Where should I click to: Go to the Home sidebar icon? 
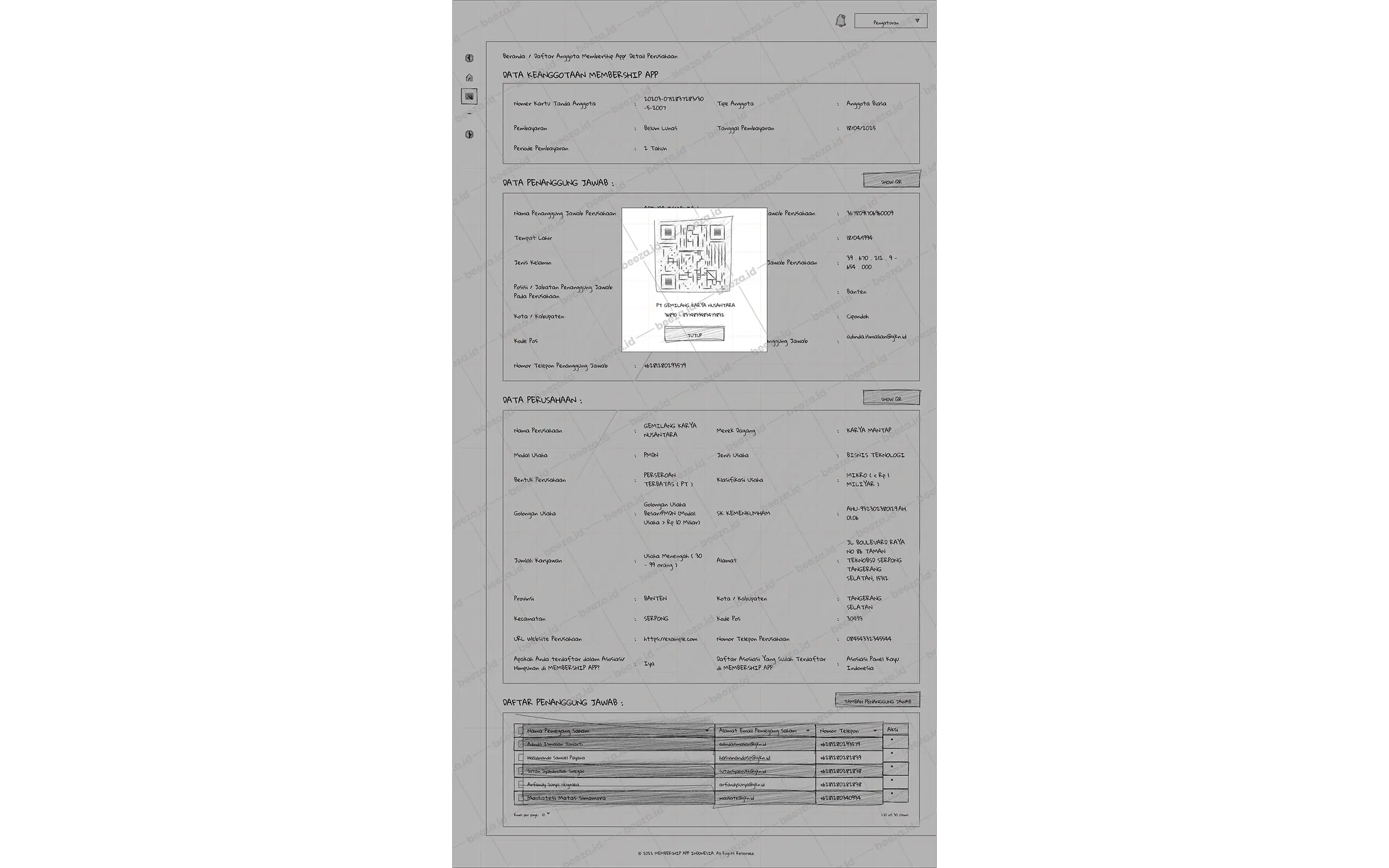point(469,78)
